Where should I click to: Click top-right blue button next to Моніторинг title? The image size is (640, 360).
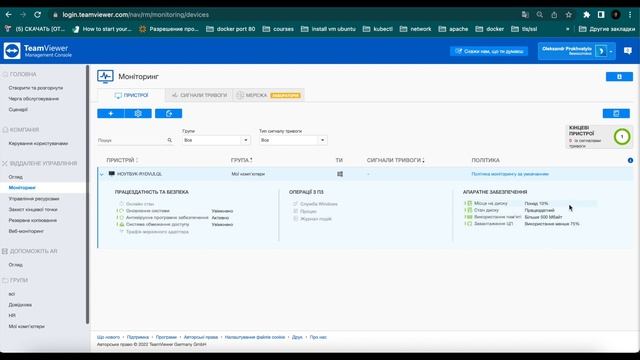619,77
